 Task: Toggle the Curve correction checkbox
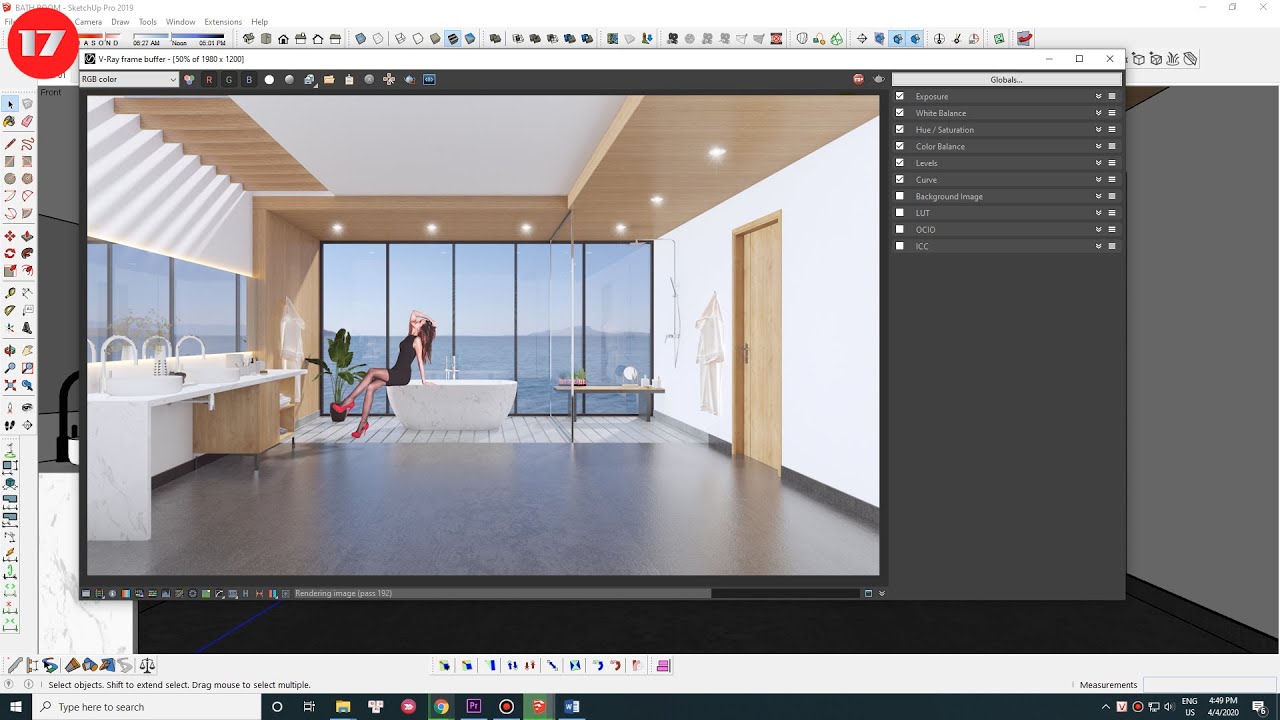(900, 179)
